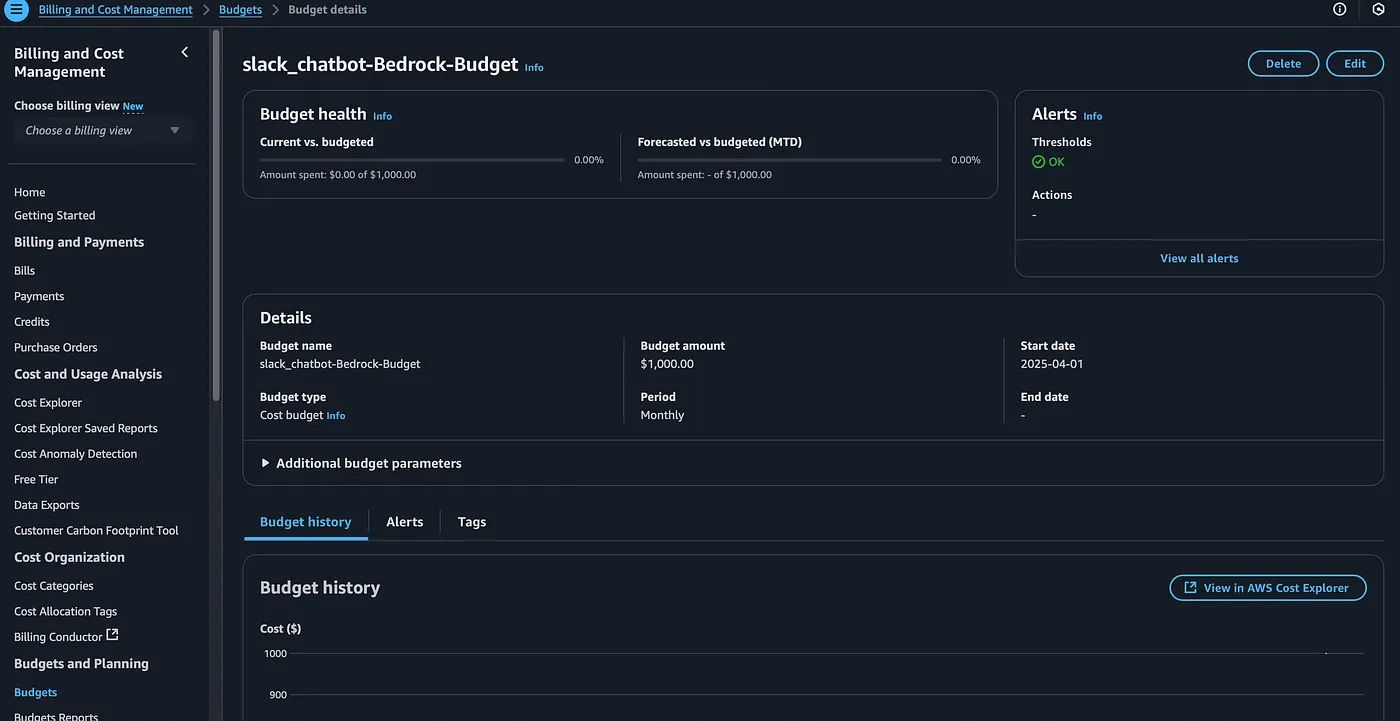The width and height of the screenshot is (1400, 721).
Task: Go to Budgets breadcrumb link
Action: pos(240,10)
